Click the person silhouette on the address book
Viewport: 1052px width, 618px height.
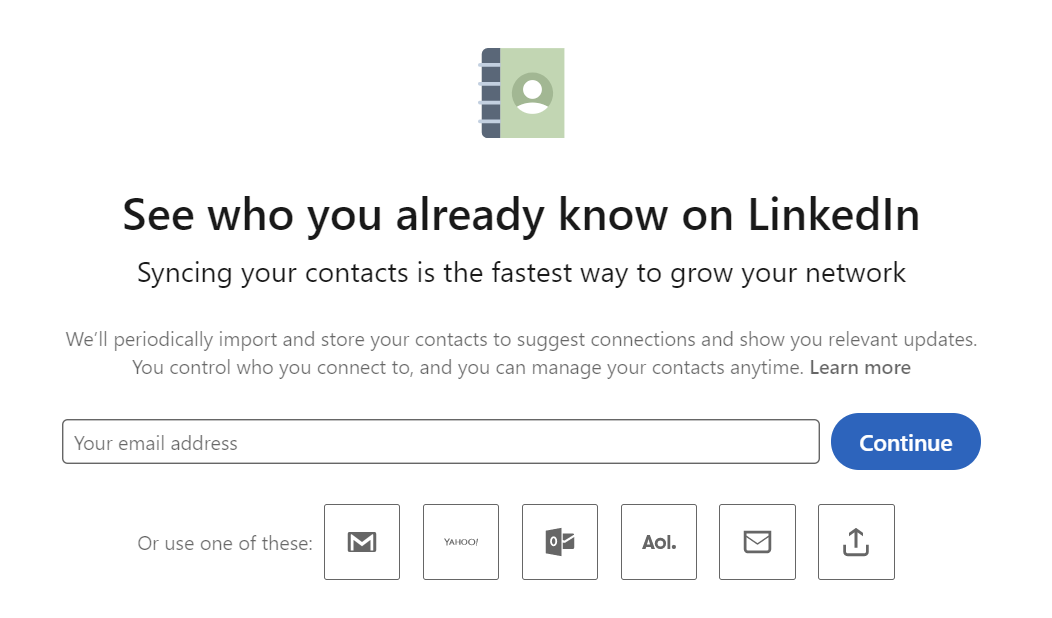[x=532, y=93]
